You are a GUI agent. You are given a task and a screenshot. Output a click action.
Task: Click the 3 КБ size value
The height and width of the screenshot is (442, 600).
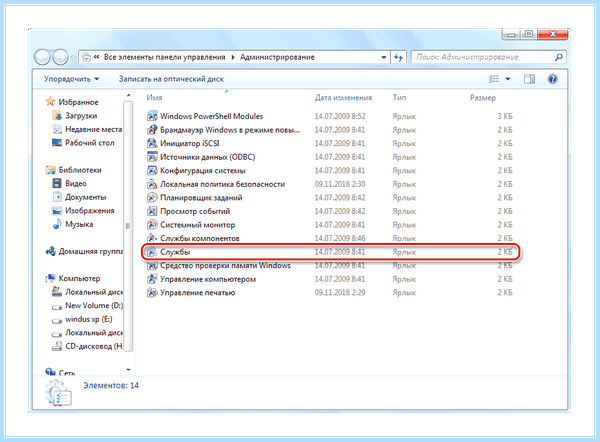(505, 116)
